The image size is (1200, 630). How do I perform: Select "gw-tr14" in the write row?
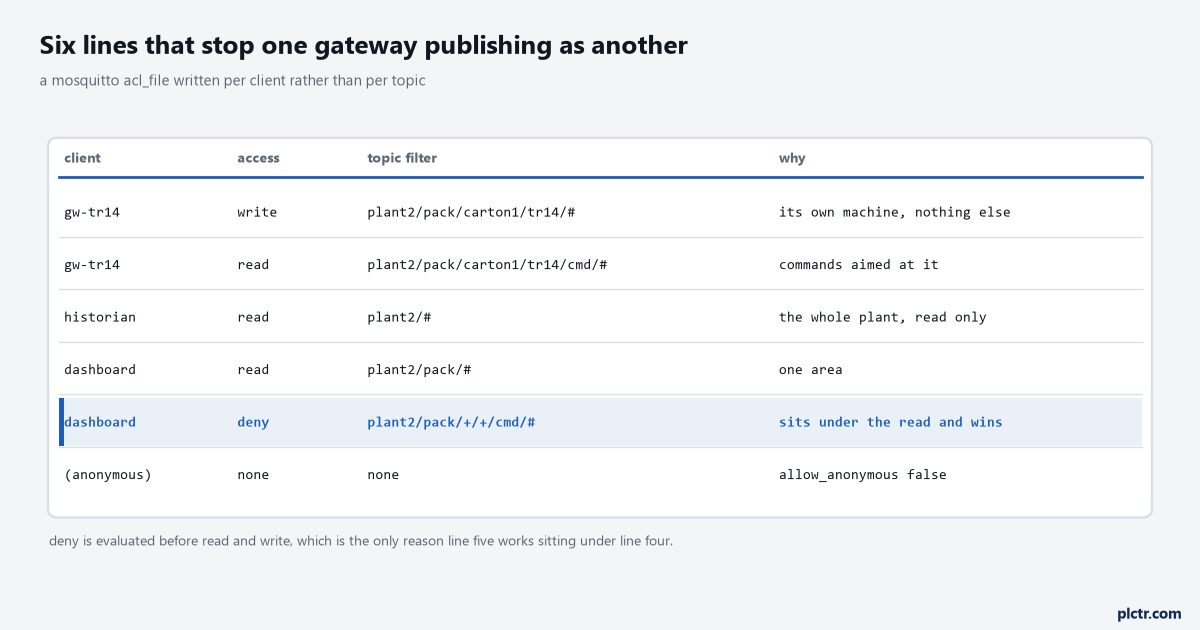click(92, 212)
